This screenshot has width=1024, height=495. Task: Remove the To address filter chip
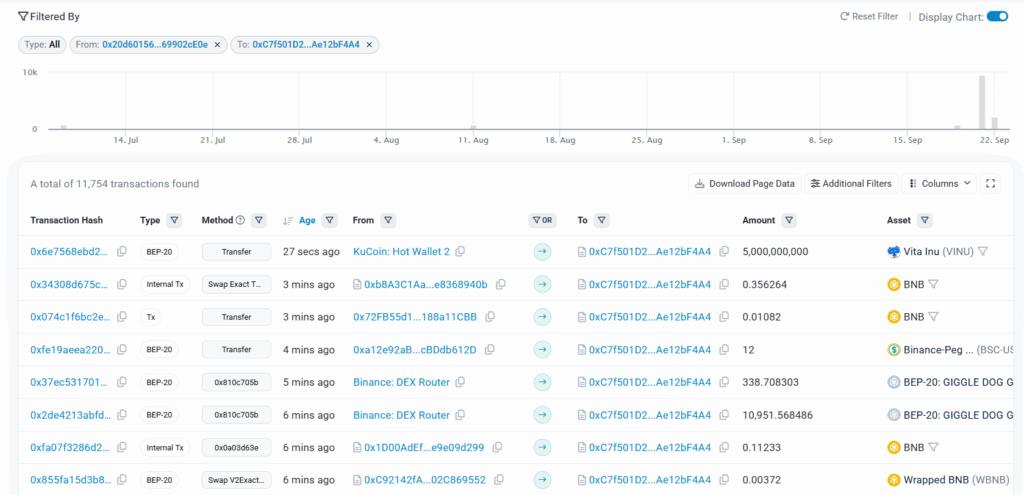coord(369,45)
